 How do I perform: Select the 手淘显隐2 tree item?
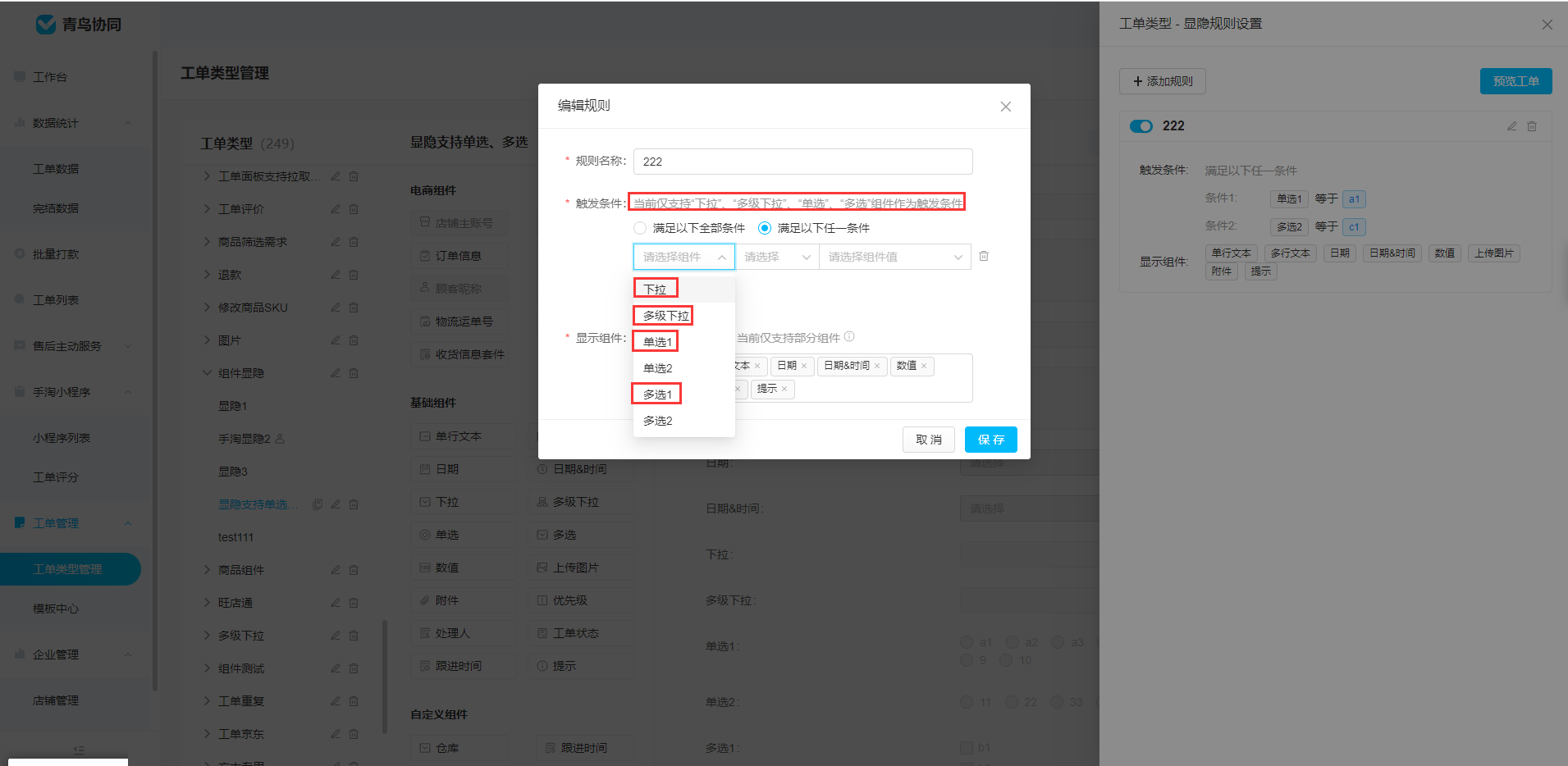pyautogui.click(x=245, y=439)
